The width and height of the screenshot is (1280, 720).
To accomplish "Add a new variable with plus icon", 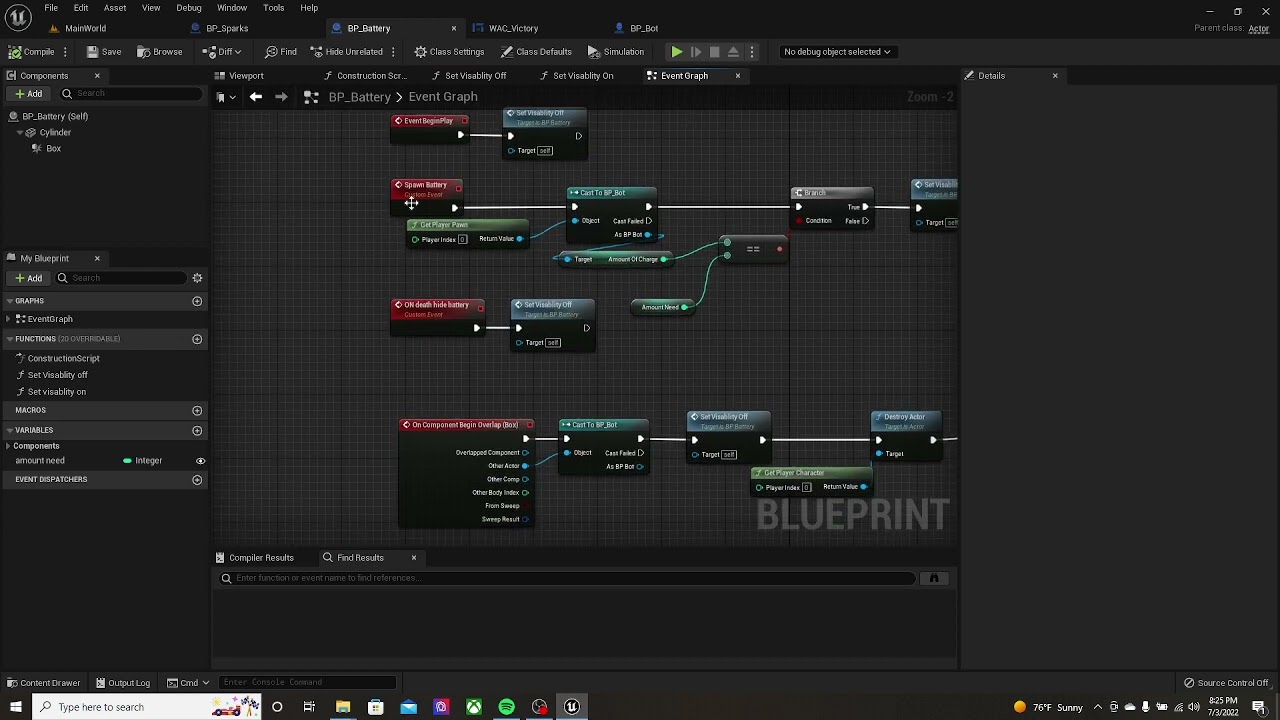I will [x=197, y=430].
